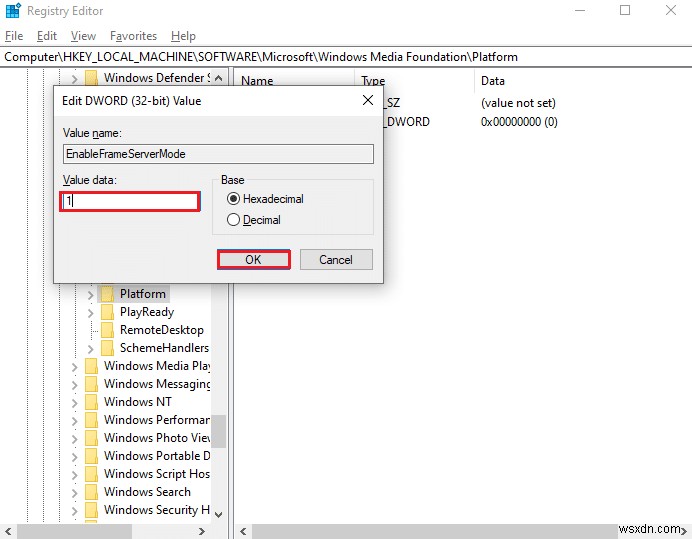This screenshot has height=539, width=692.
Task: Expand the Windows Security Health key
Action: [x=75, y=511]
